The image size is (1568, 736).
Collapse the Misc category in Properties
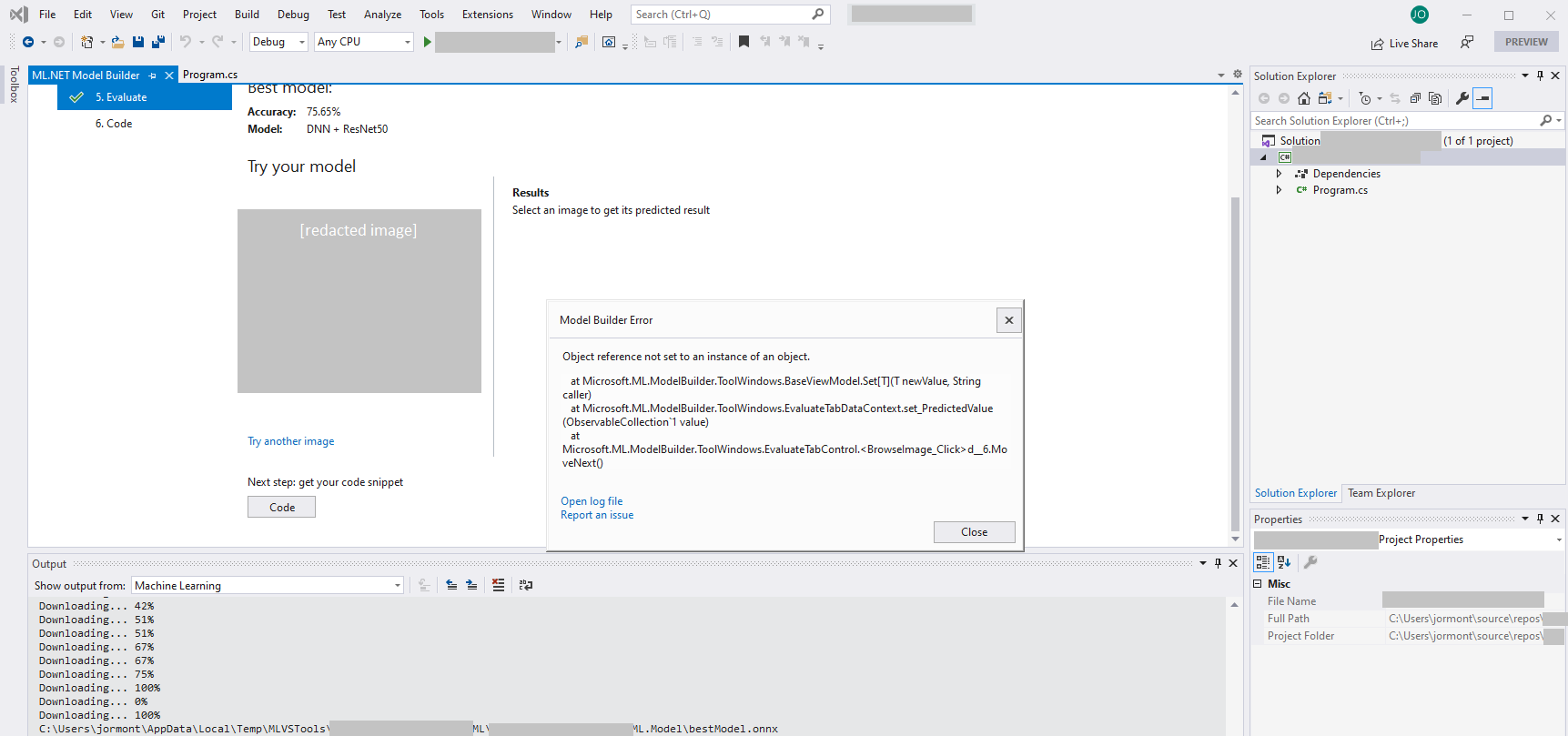(1258, 584)
